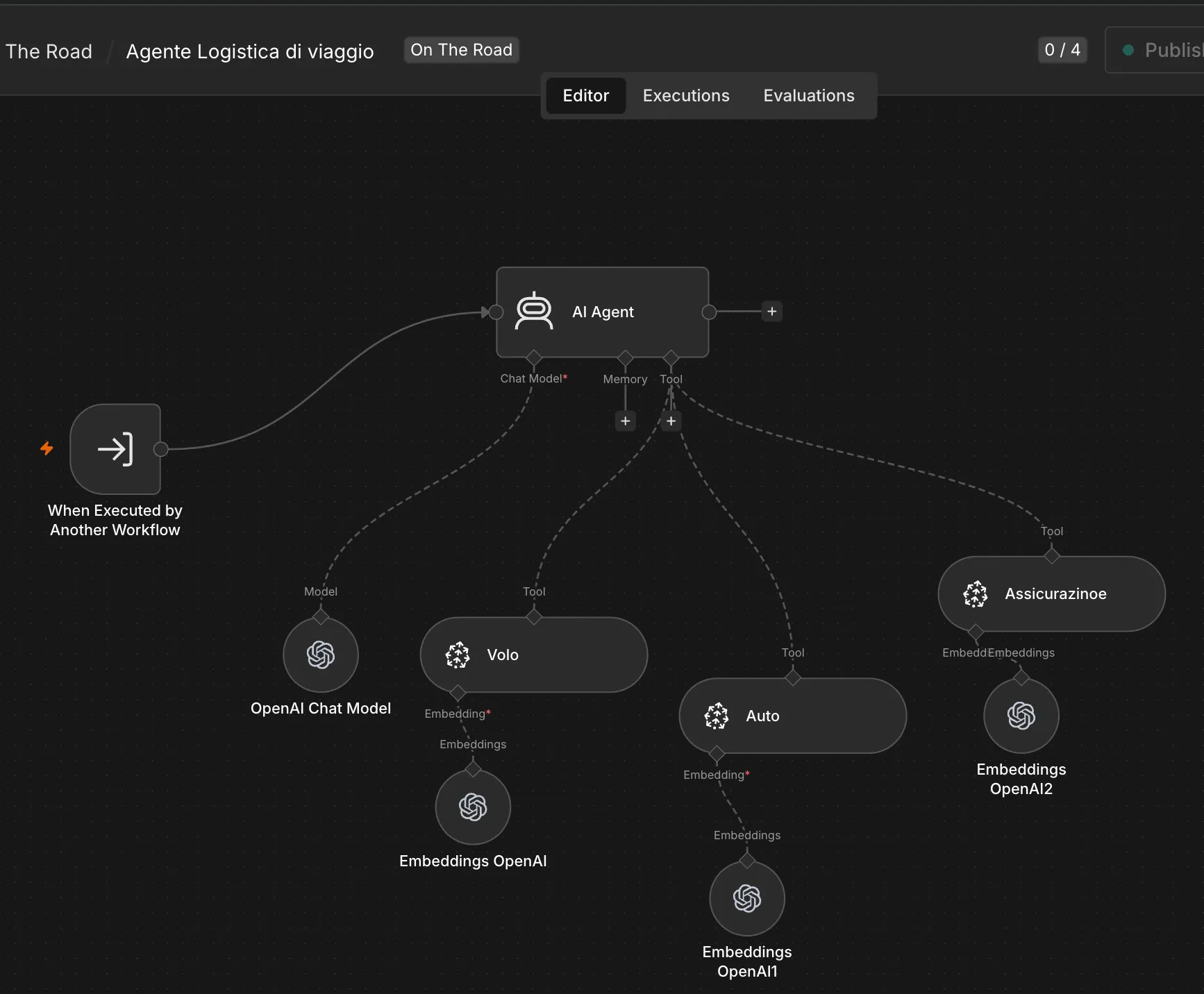This screenshot has height=994, width=1204.
Task: Click the AI Agent Tool diamond connector
Action: pyautogui.click(x=671, y=357)
